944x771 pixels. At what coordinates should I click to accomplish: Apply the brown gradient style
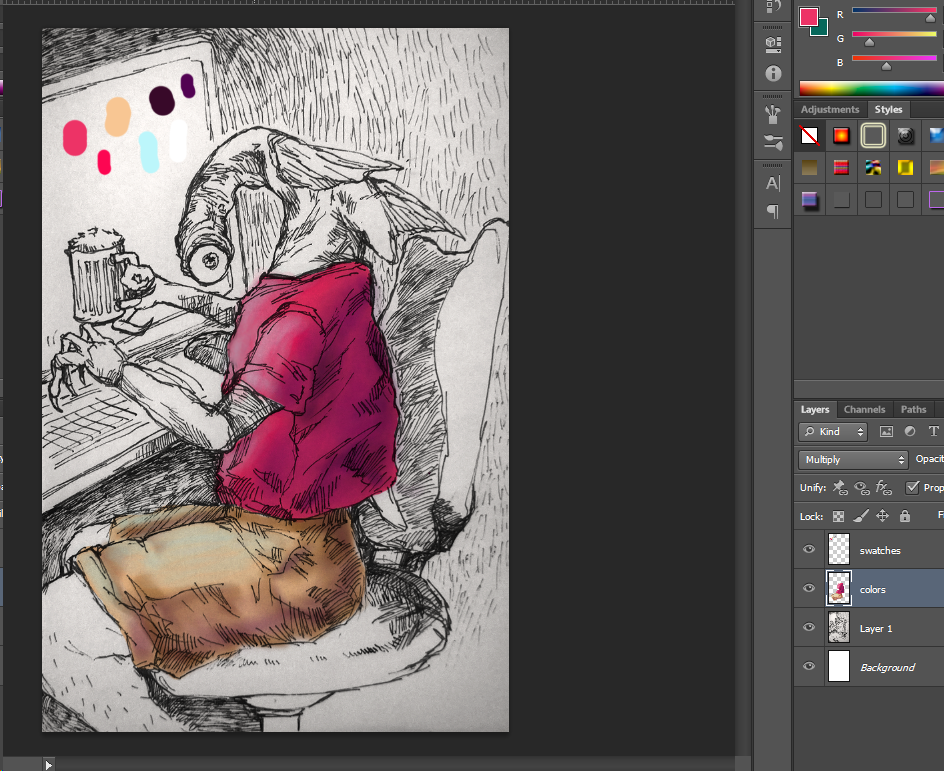click(809, 167)
